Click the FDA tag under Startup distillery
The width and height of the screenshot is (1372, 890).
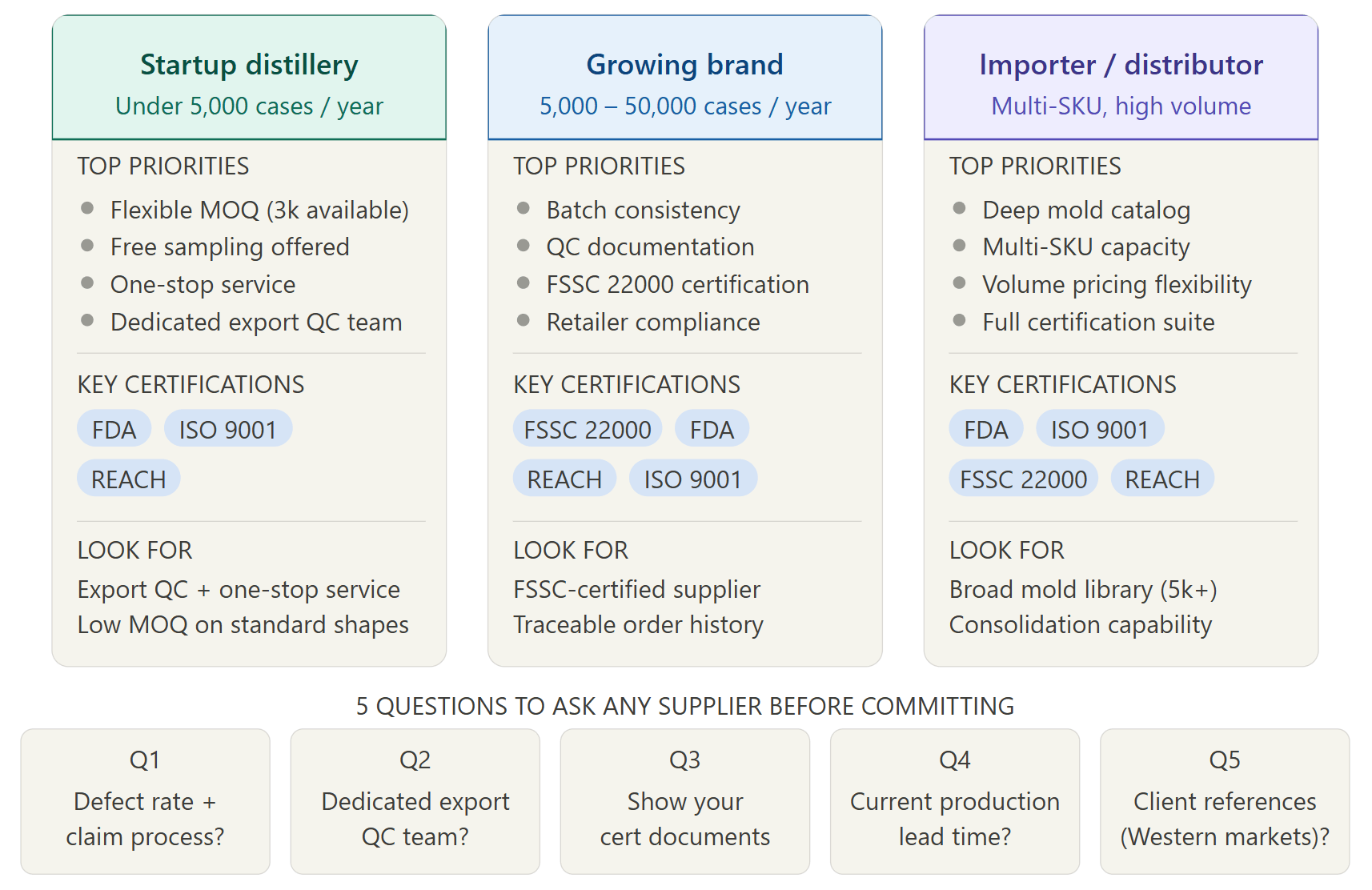(114, 430)
